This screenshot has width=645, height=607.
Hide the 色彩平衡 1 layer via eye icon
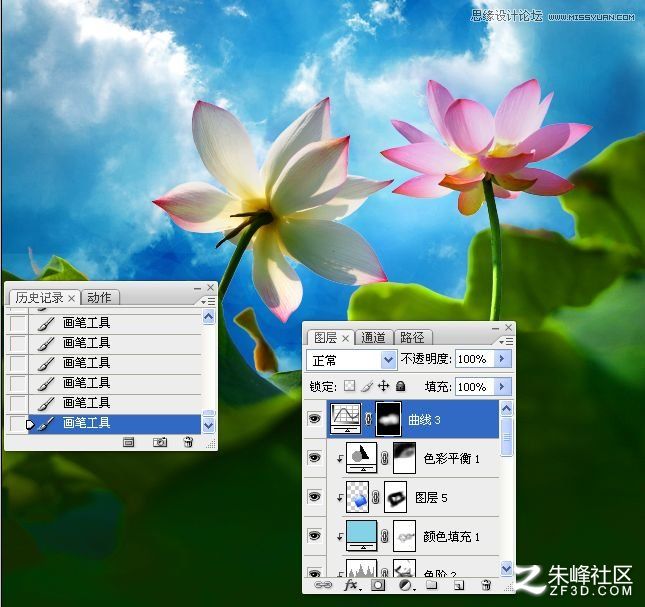[315, 457]
